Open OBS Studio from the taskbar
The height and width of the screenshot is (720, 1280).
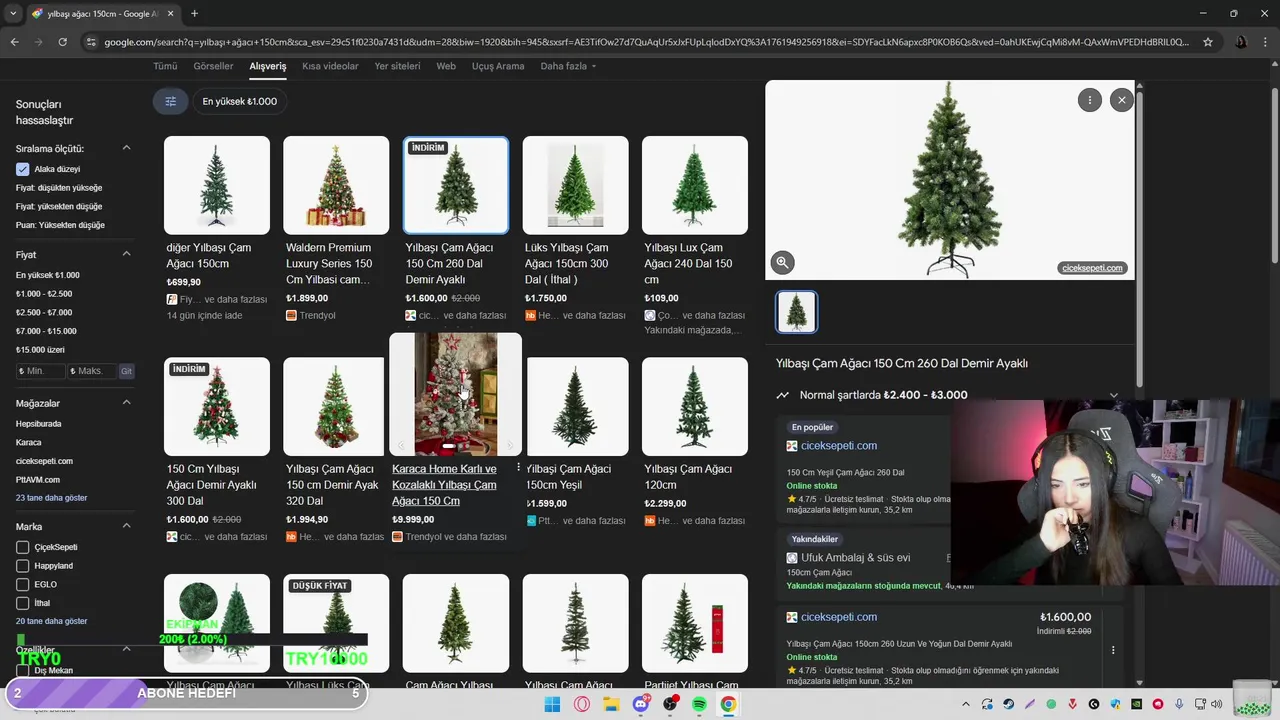670,704
